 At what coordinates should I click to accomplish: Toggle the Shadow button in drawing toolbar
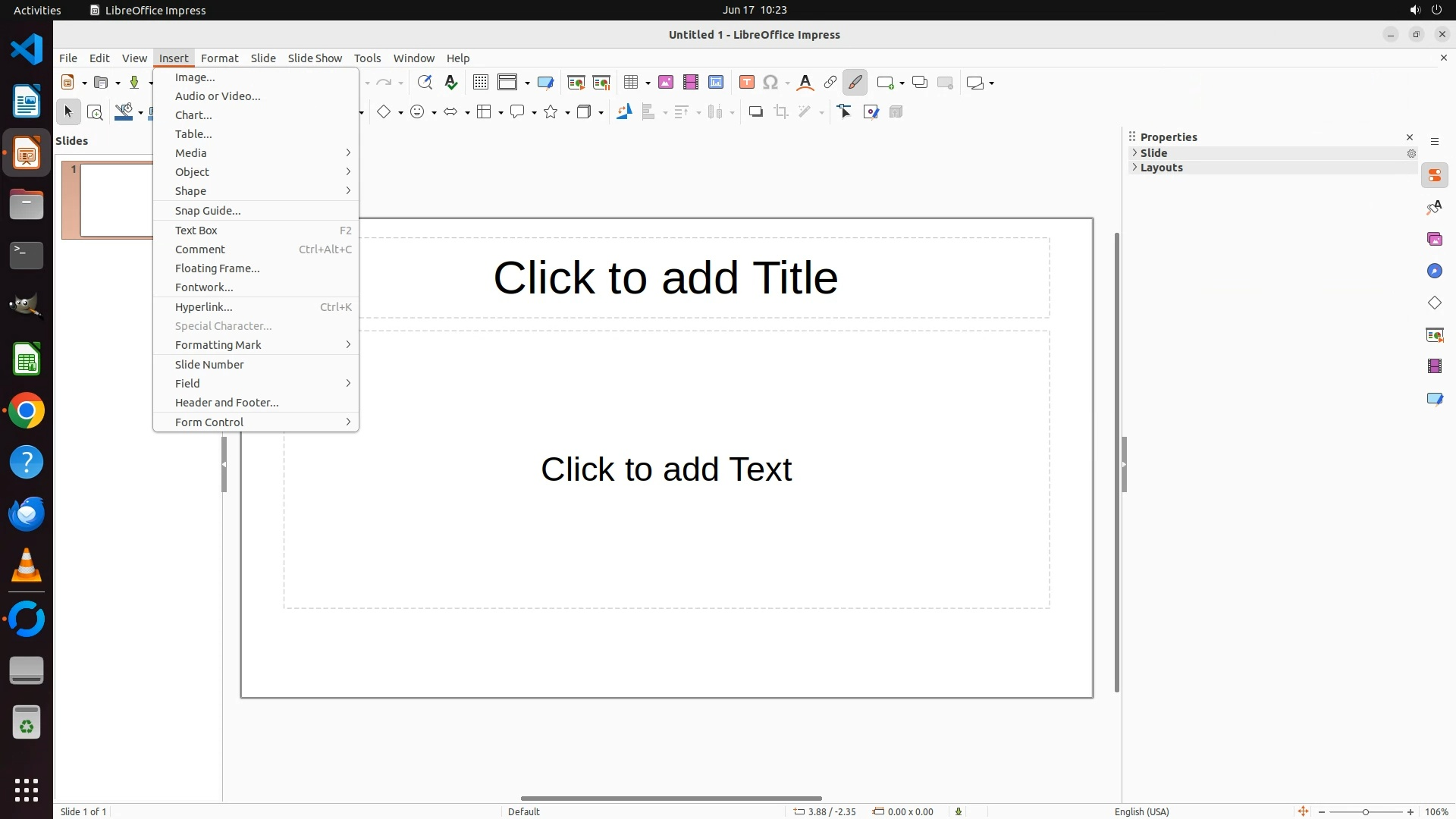click(x=755, y=112)
